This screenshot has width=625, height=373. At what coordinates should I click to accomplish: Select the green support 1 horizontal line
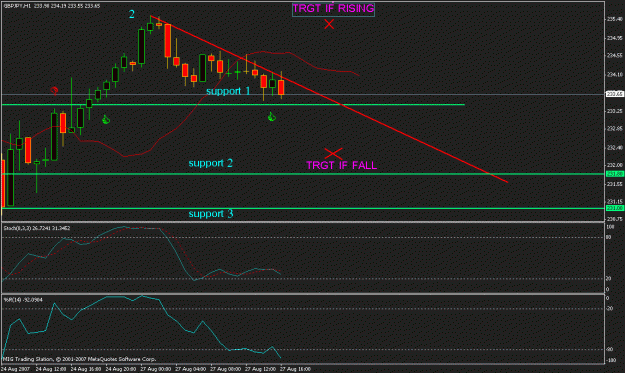point(233,105)
